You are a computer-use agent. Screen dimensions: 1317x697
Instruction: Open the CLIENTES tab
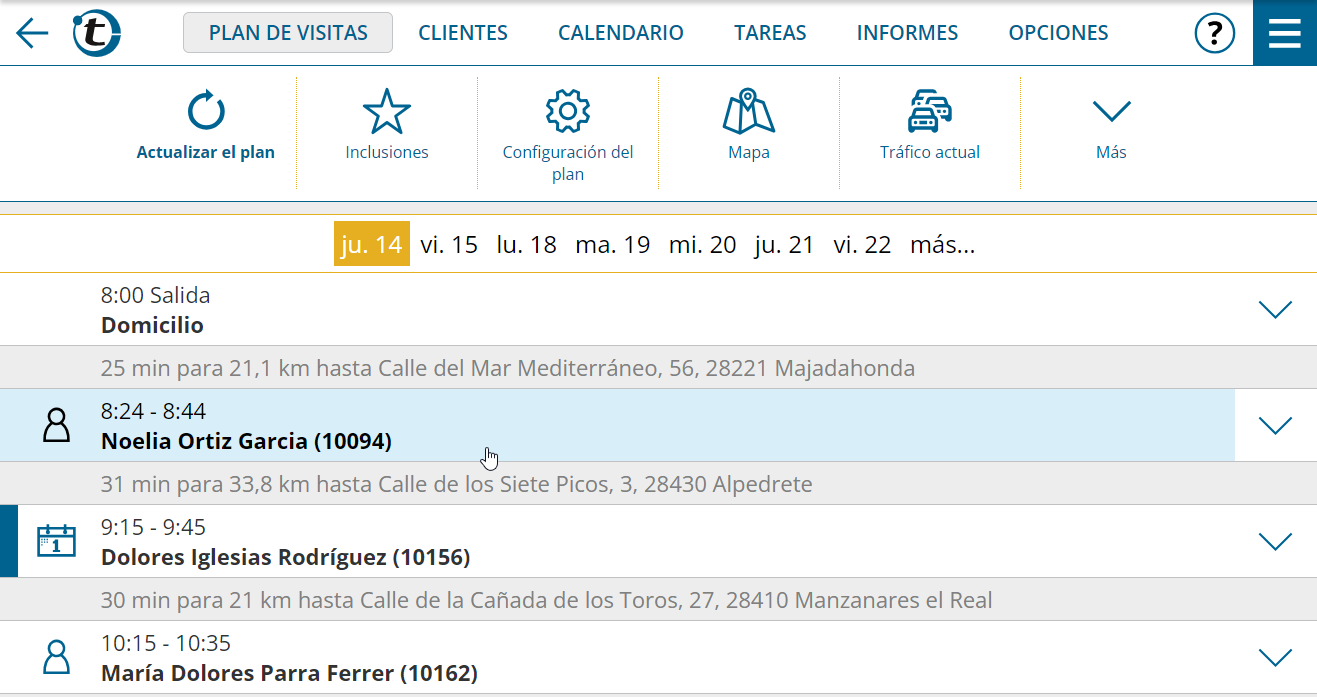(463, 33)
